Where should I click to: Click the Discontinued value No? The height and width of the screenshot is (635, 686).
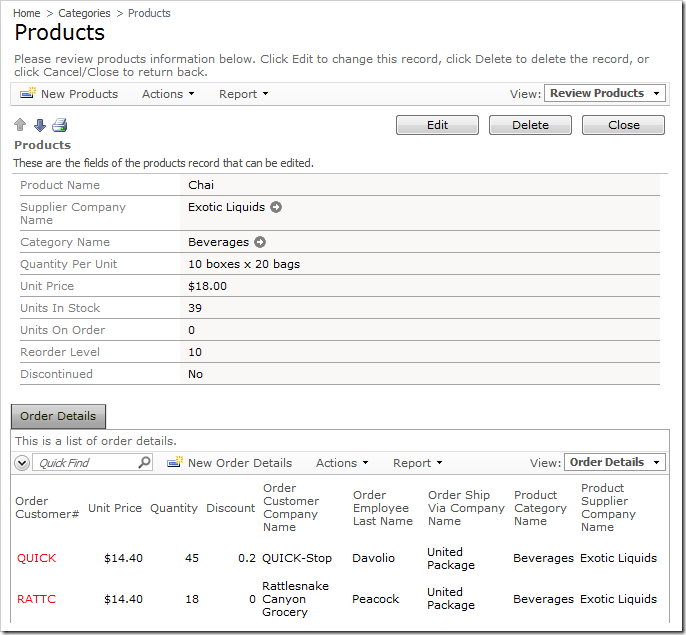pyautogui.click(x=195, y=374)
